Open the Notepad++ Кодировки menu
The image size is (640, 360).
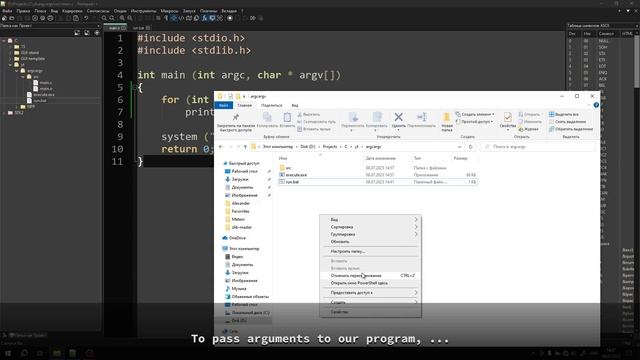point(72,11)
